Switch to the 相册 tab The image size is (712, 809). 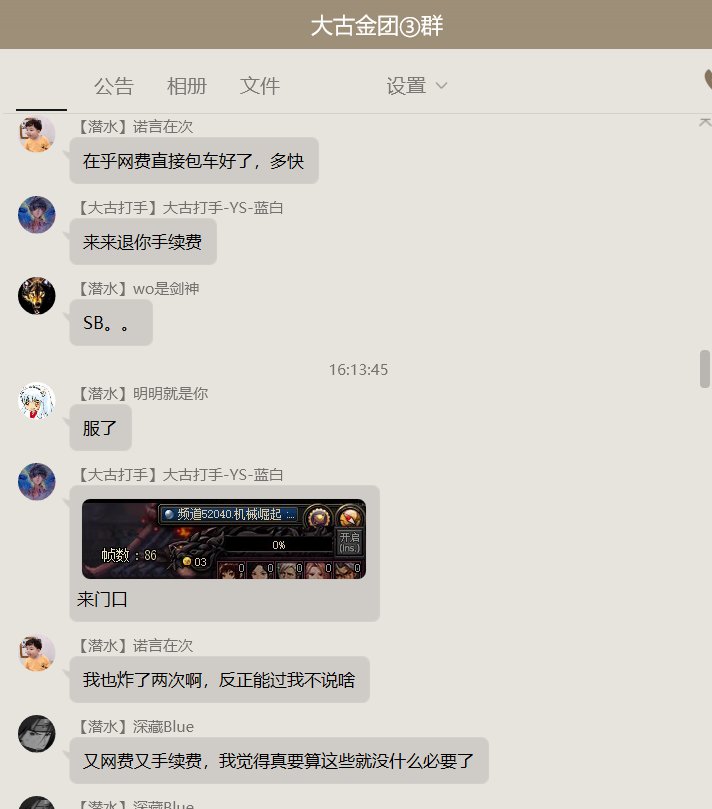[187, 86]
